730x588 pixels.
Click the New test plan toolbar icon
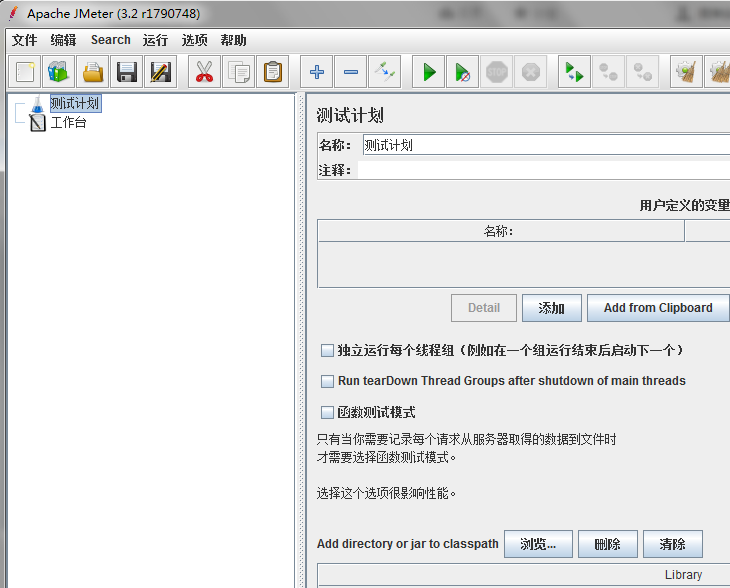[x=25, y=72]
